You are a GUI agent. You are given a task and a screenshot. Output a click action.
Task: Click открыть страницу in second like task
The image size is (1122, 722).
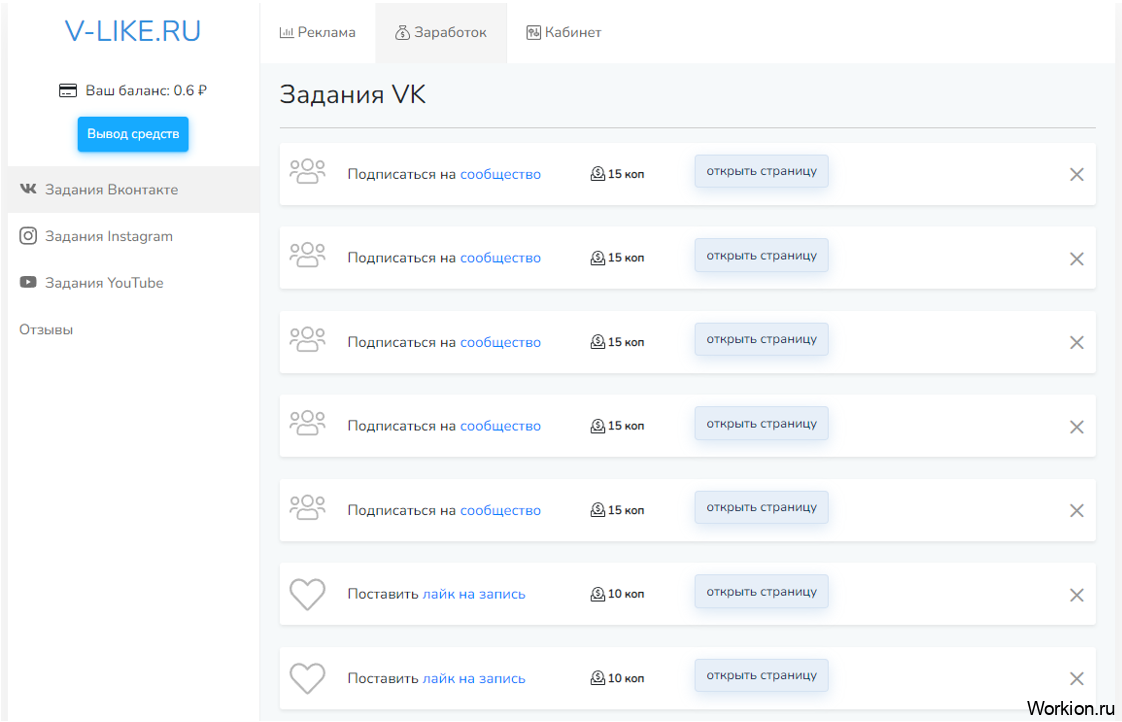pyautogui.click(x=761, y=675)
